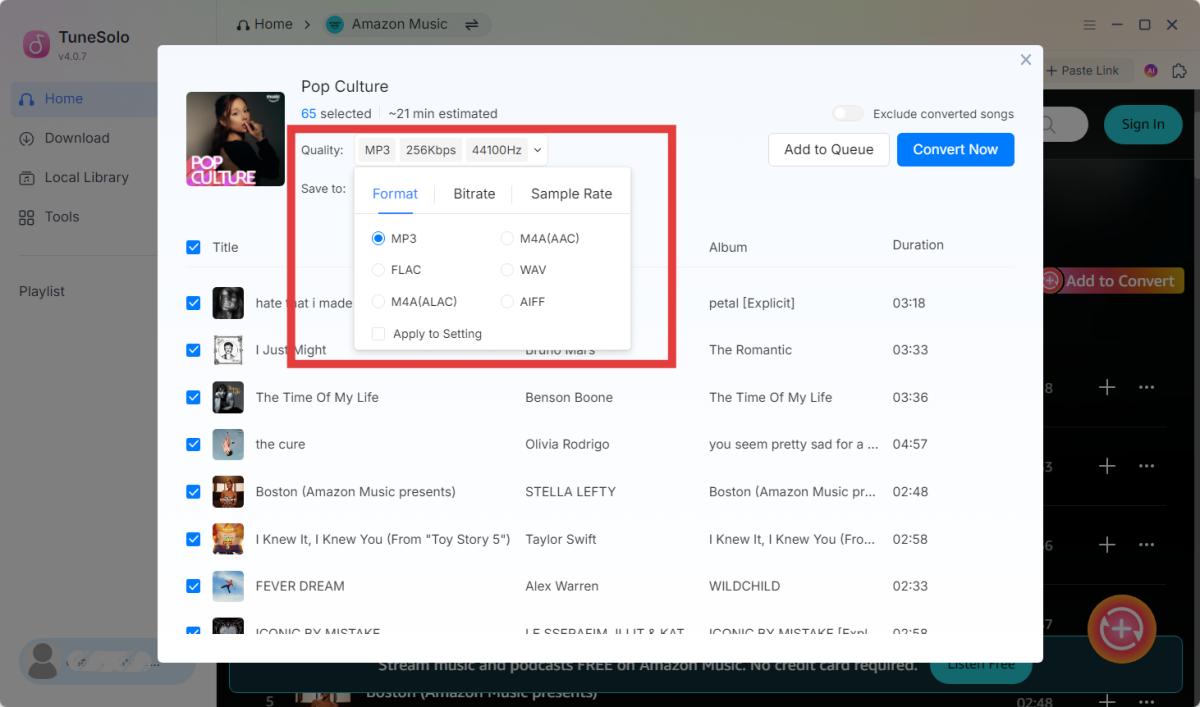Uncheck the select-all Title checkbox
Image resolution: width=1200 pixels, height=707 pixels.
click(x=193, y=247)
